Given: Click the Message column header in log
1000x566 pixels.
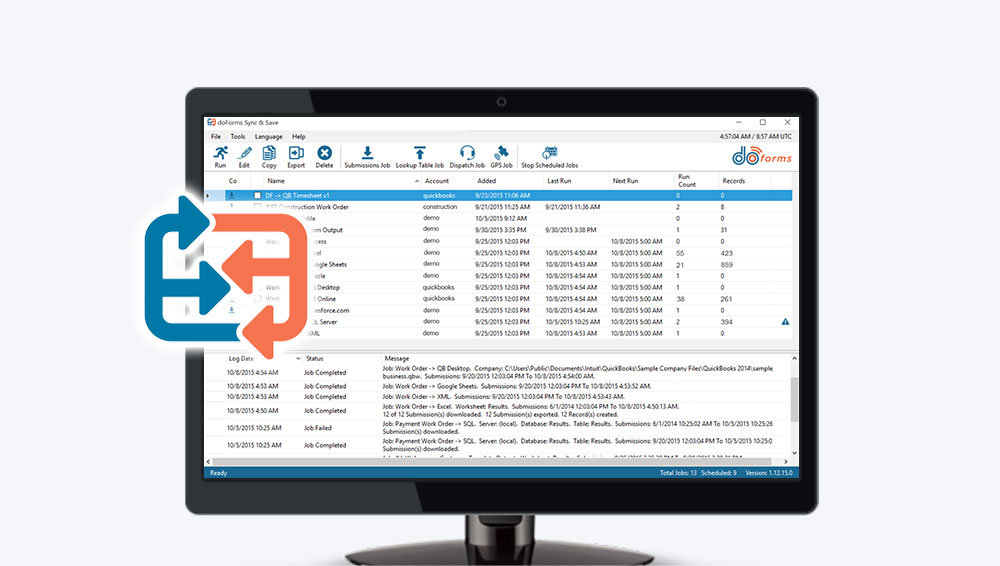Looking at the screenshot, I should point(397,359).
